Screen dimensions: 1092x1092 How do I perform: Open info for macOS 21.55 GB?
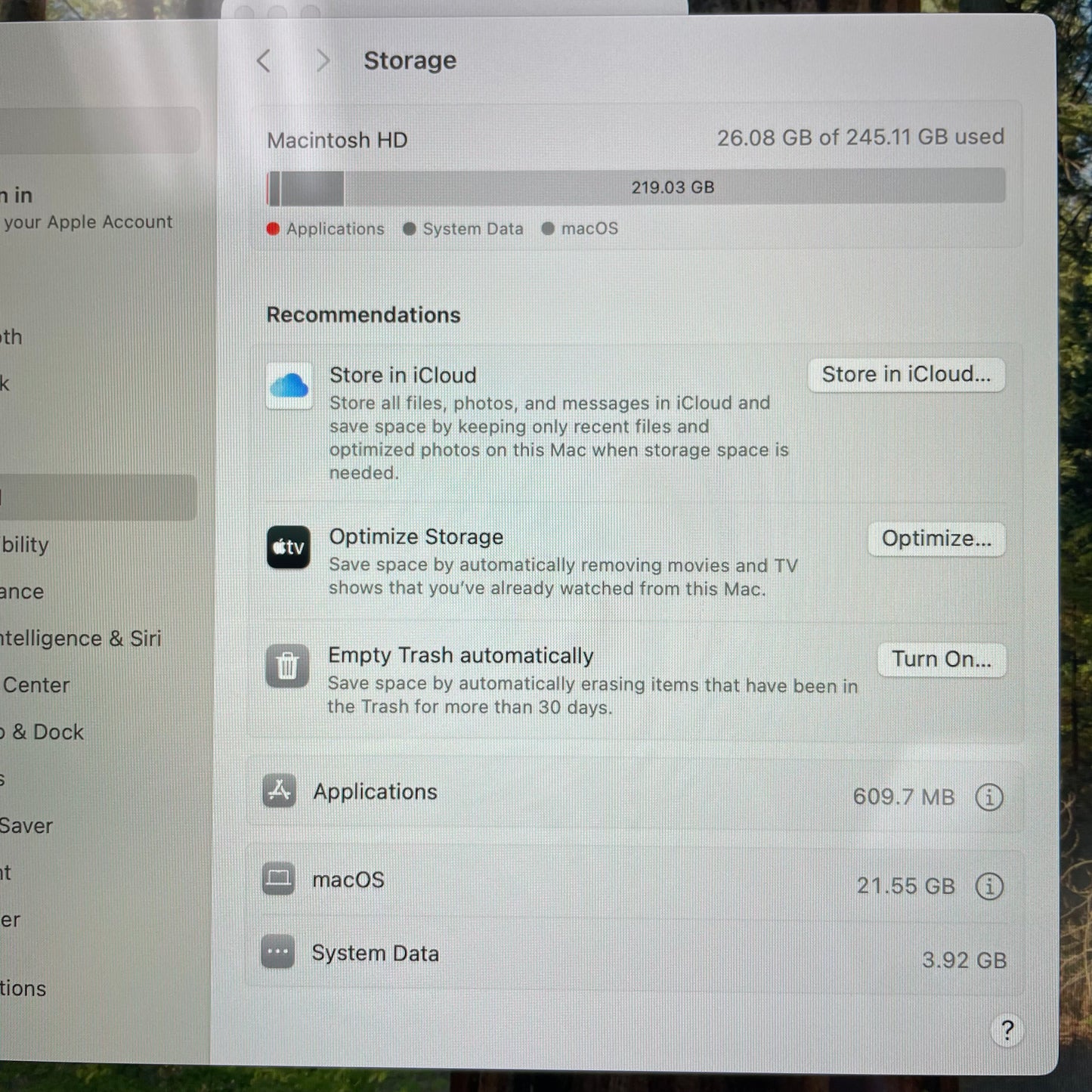989,886
